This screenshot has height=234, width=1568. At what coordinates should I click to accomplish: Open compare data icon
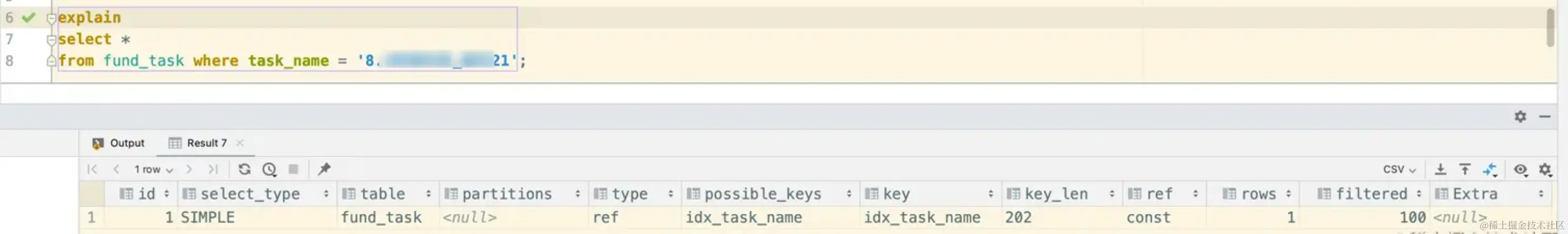coord(1489,169)
